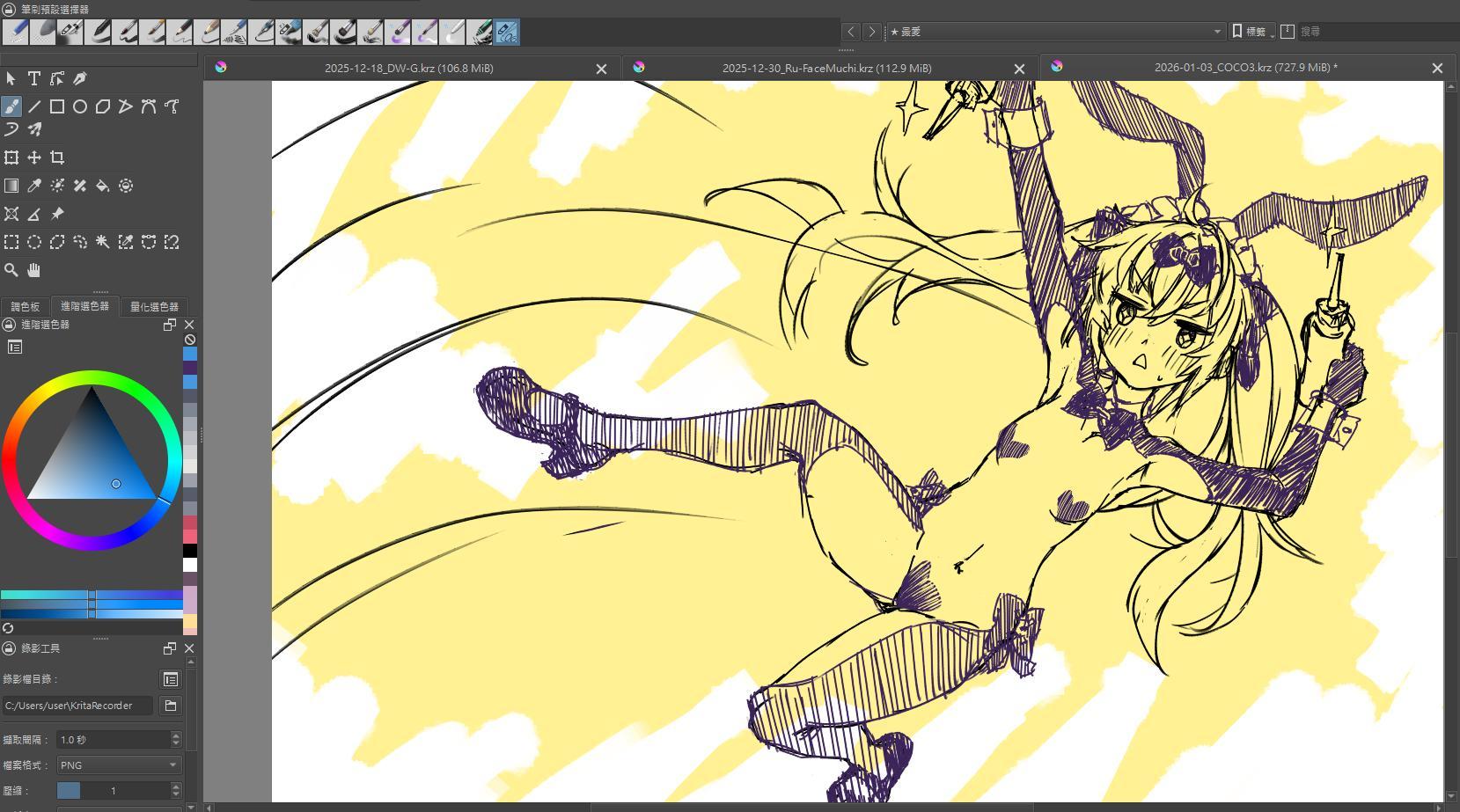Toggle floating state of 錄影工具 docker
Image resolution: width=1460 pixels, height=812 pixels.
[x=170, y=648]
